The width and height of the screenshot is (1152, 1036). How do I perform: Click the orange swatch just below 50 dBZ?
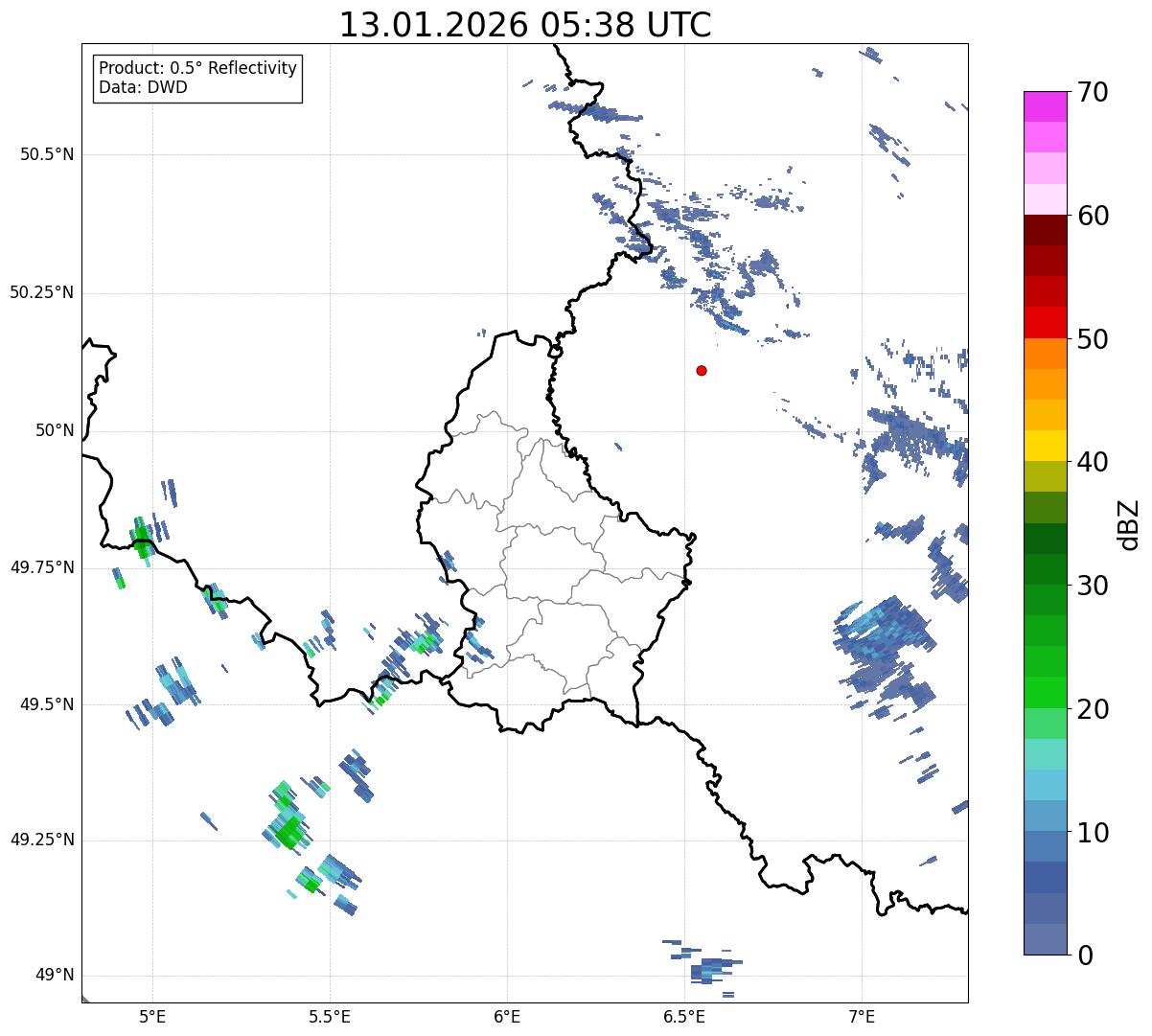[x=1046, y=354]
